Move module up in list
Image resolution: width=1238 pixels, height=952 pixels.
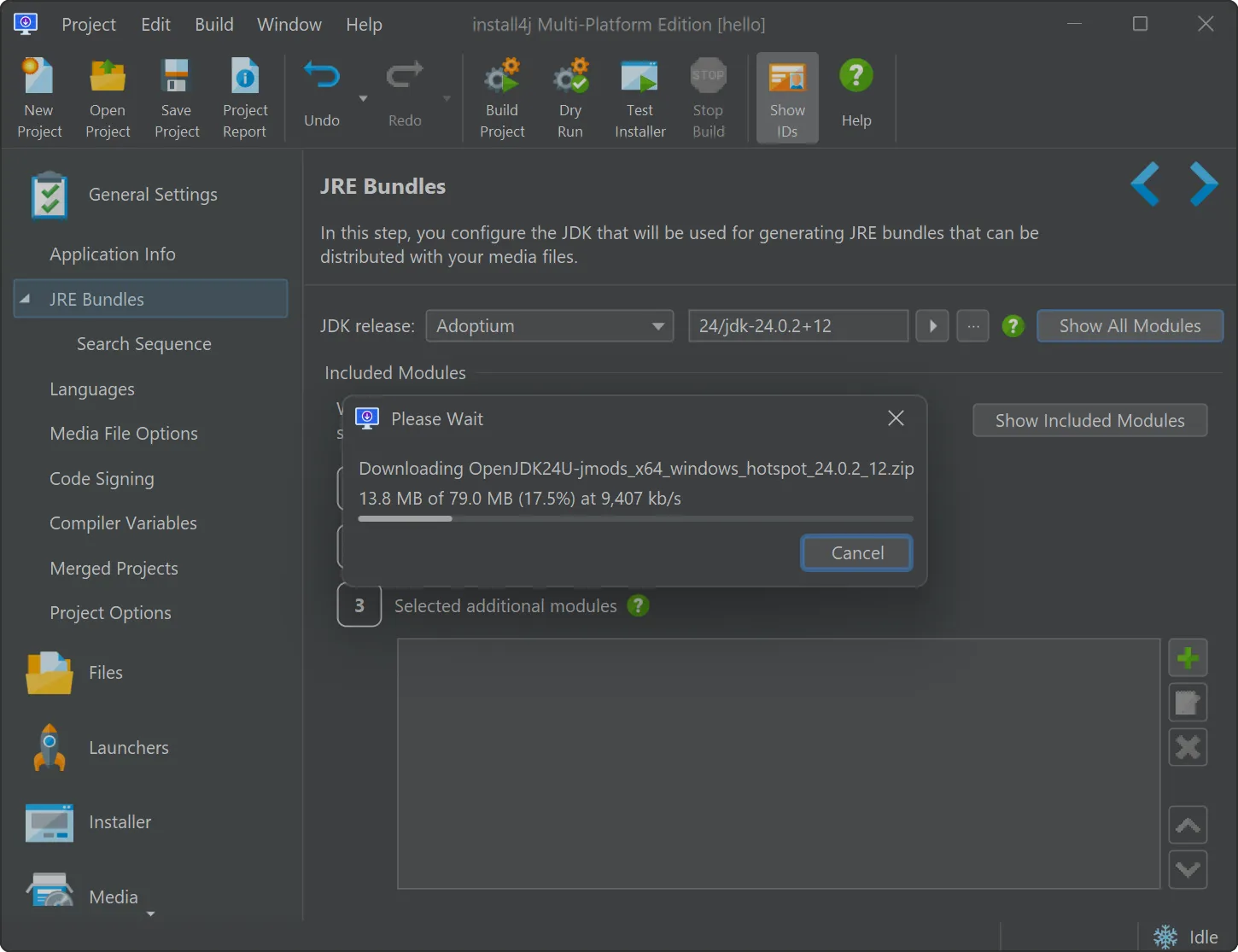click(x=1188, y=826)
